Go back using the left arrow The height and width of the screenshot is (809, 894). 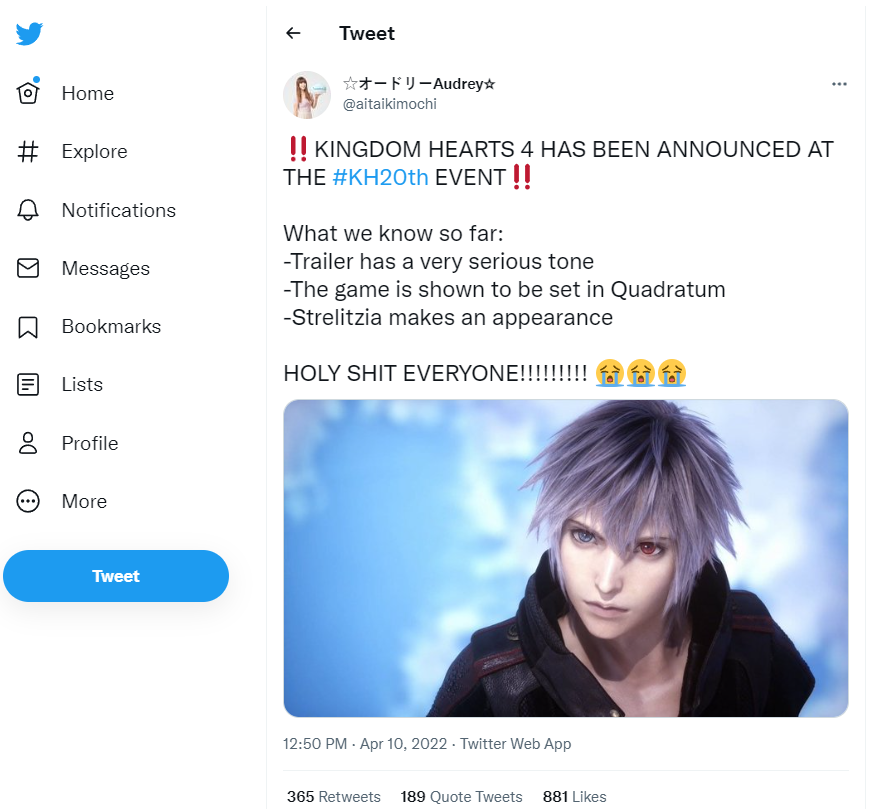(x=293, y=33)
